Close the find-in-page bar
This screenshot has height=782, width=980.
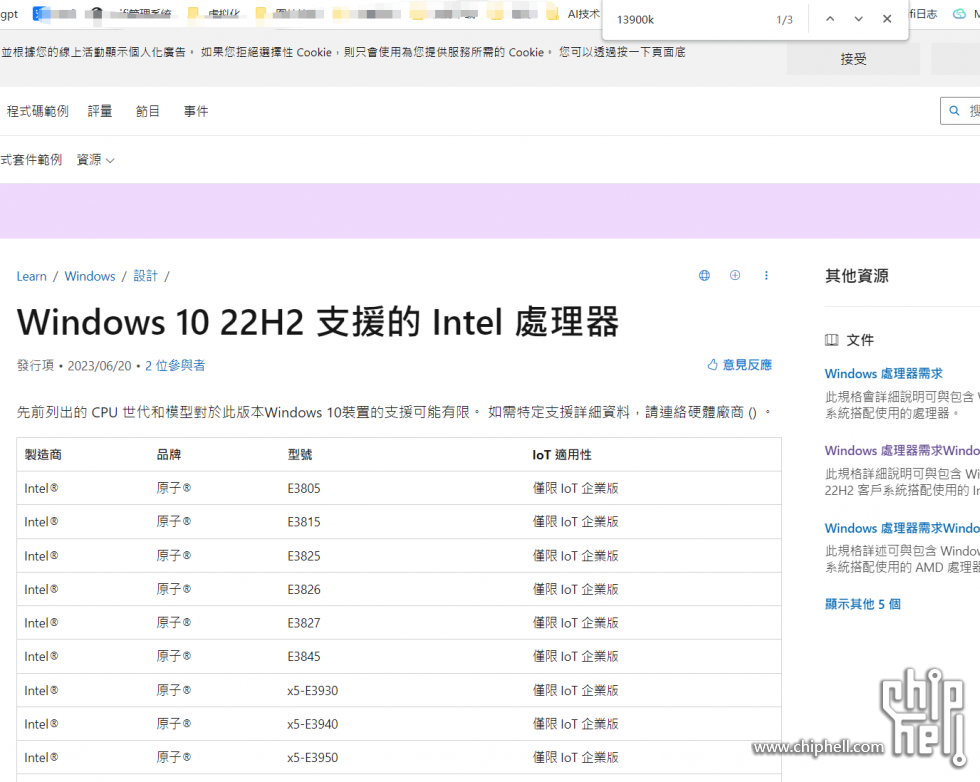tap(887, 19)
